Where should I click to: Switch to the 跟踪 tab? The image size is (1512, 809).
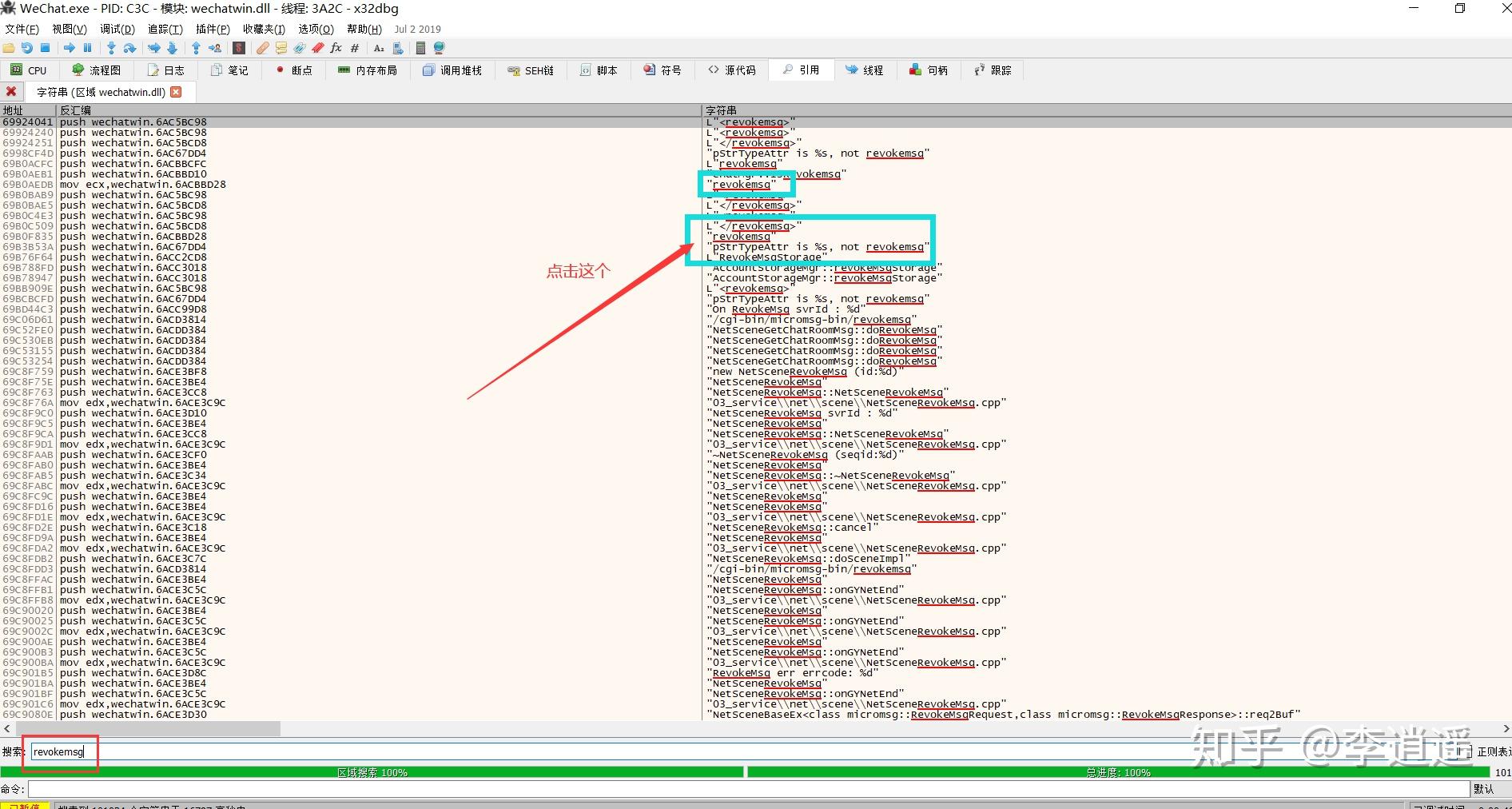tap(993, 70)
